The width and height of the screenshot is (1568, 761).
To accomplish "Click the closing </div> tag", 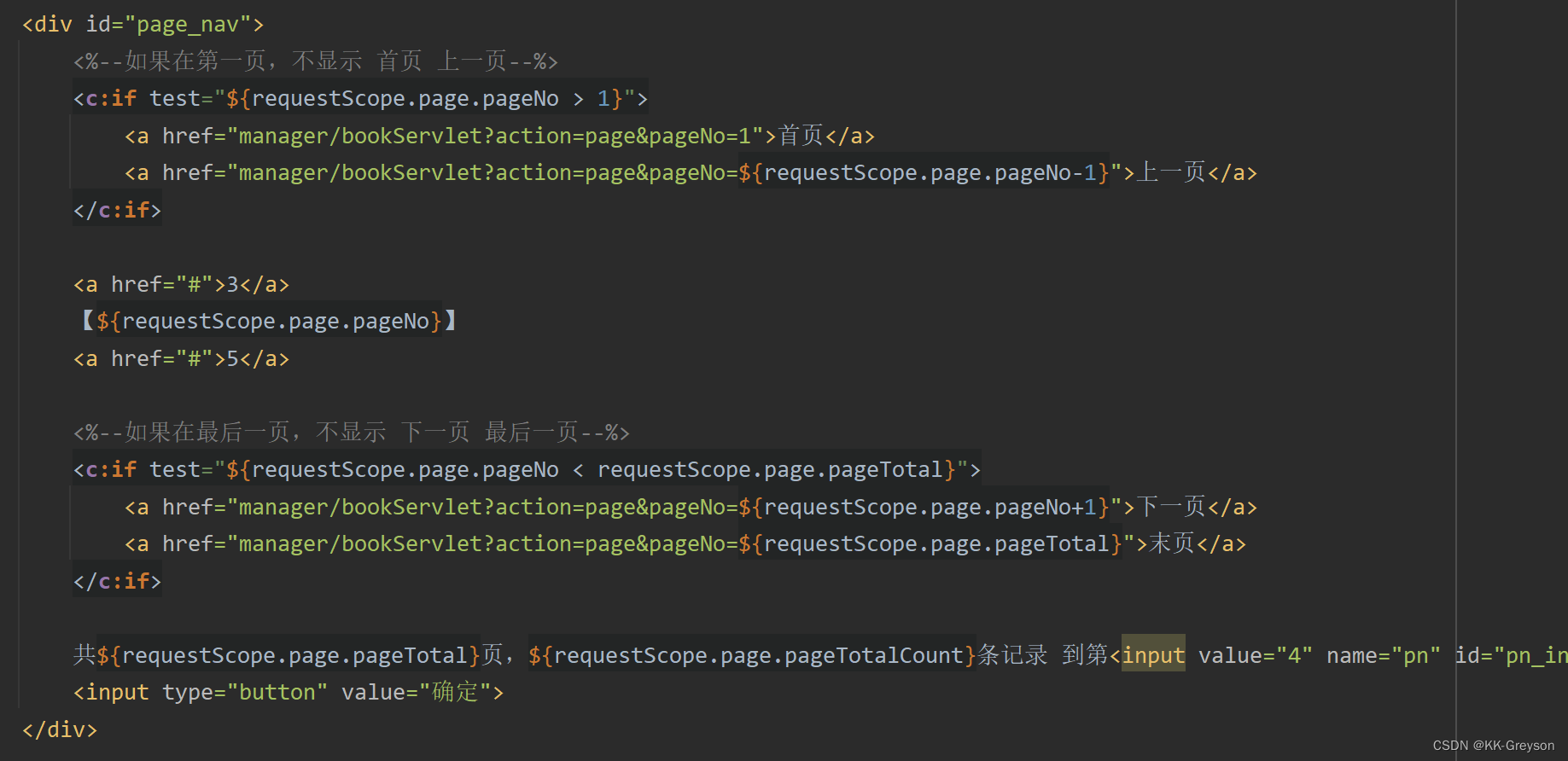I will coord(60,729).
